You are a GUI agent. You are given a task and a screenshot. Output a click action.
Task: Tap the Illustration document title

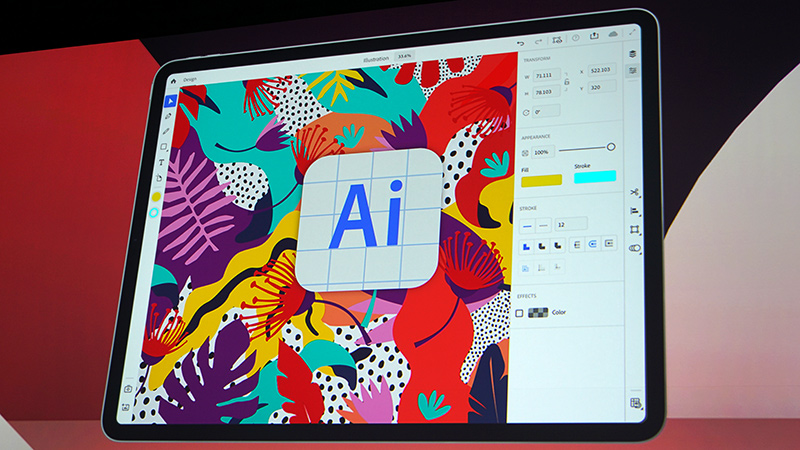click(376, 59)
